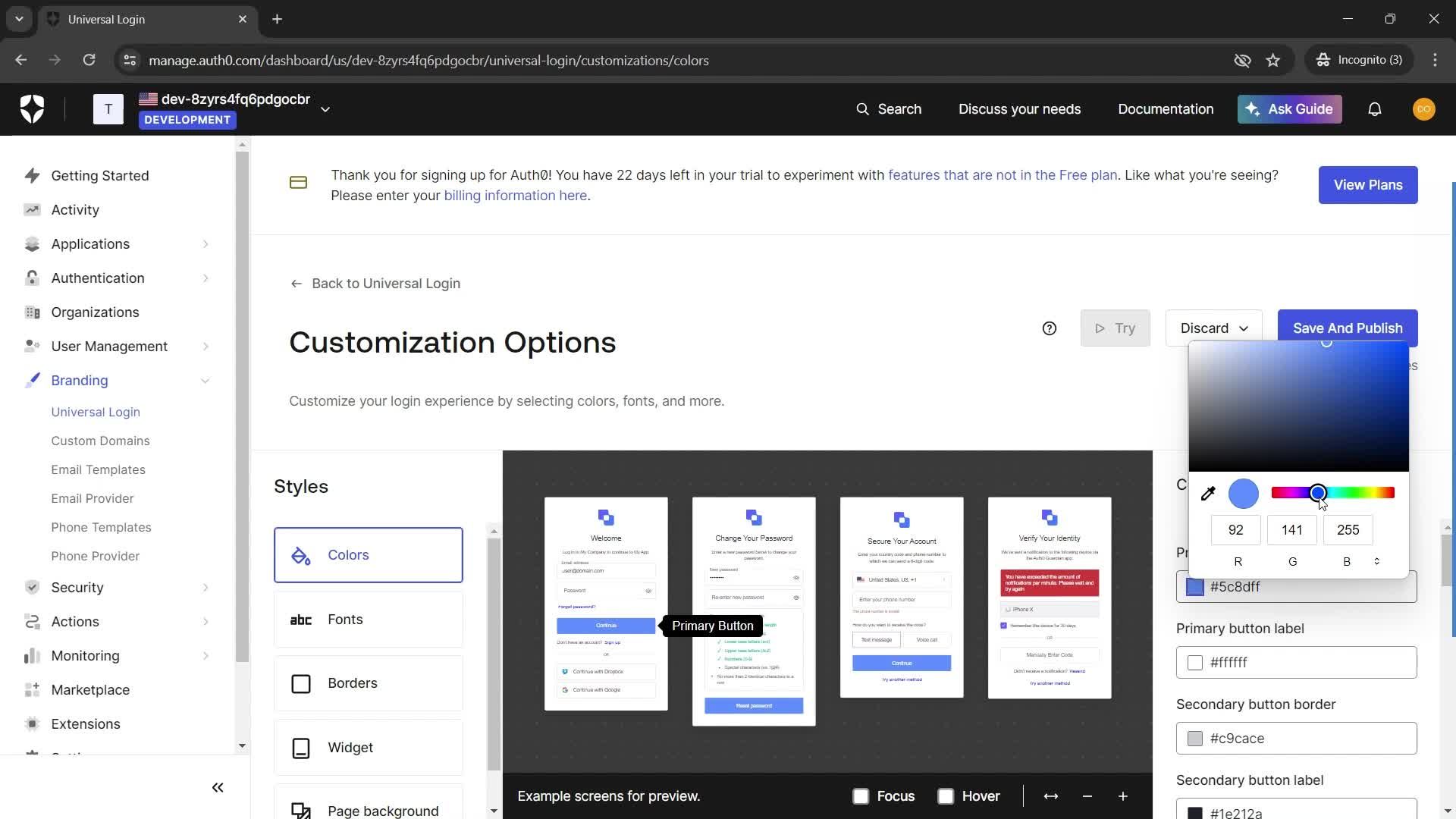Click the Security shield icon in sidebar
1456x819 pixels.
(32, 588)
